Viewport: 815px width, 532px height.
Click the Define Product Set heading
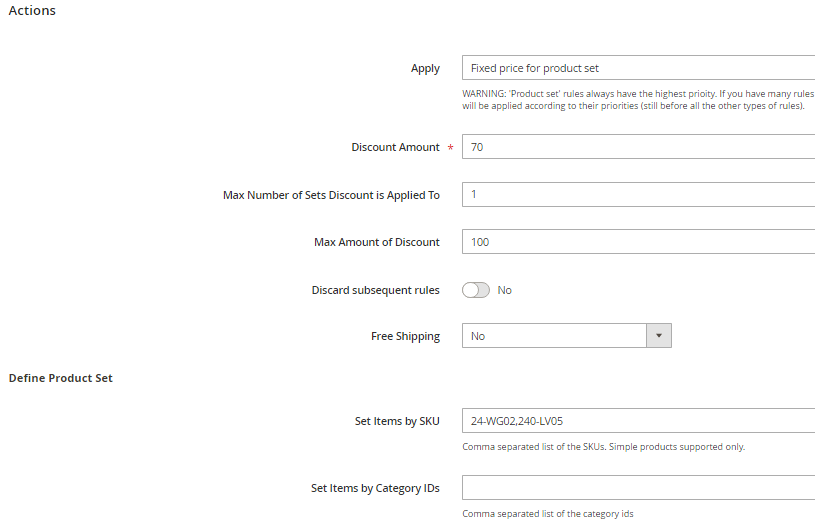pos(61,378)
